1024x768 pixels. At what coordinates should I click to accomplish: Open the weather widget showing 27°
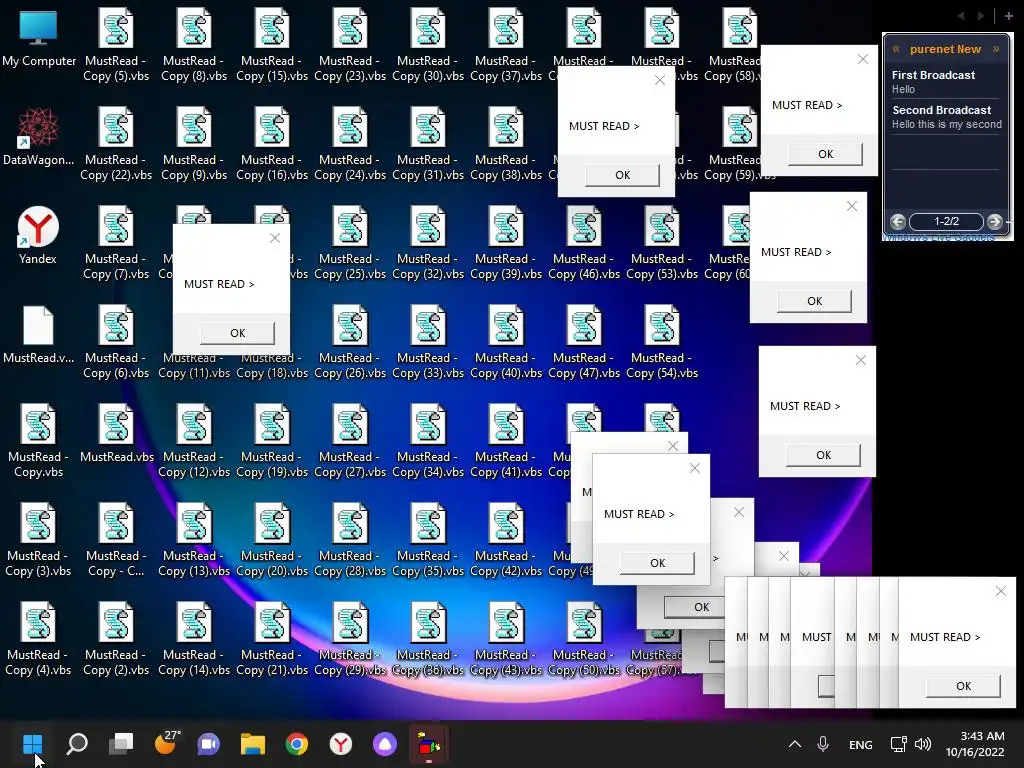pos(167,743)
